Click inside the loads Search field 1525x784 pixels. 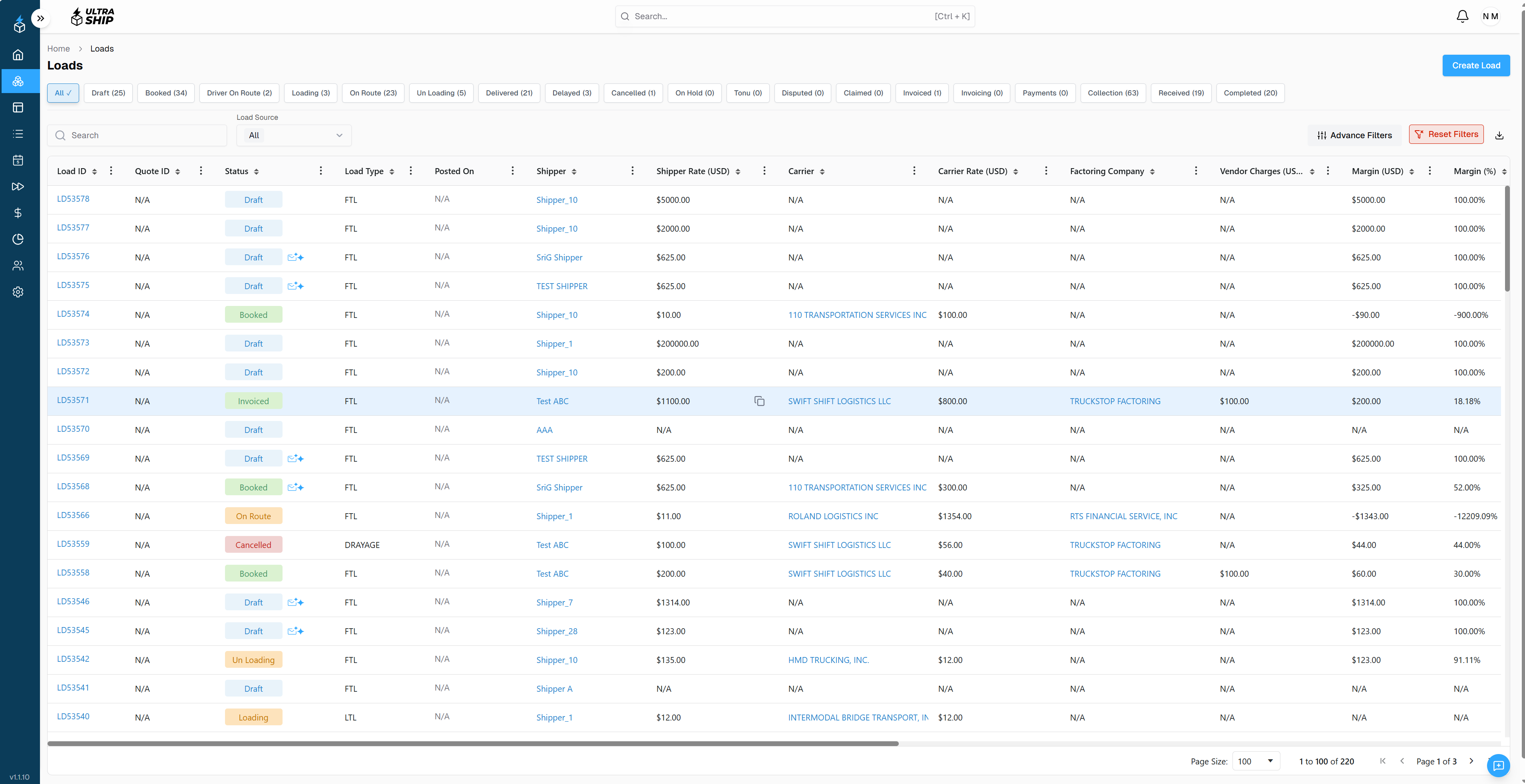[137, 135]
